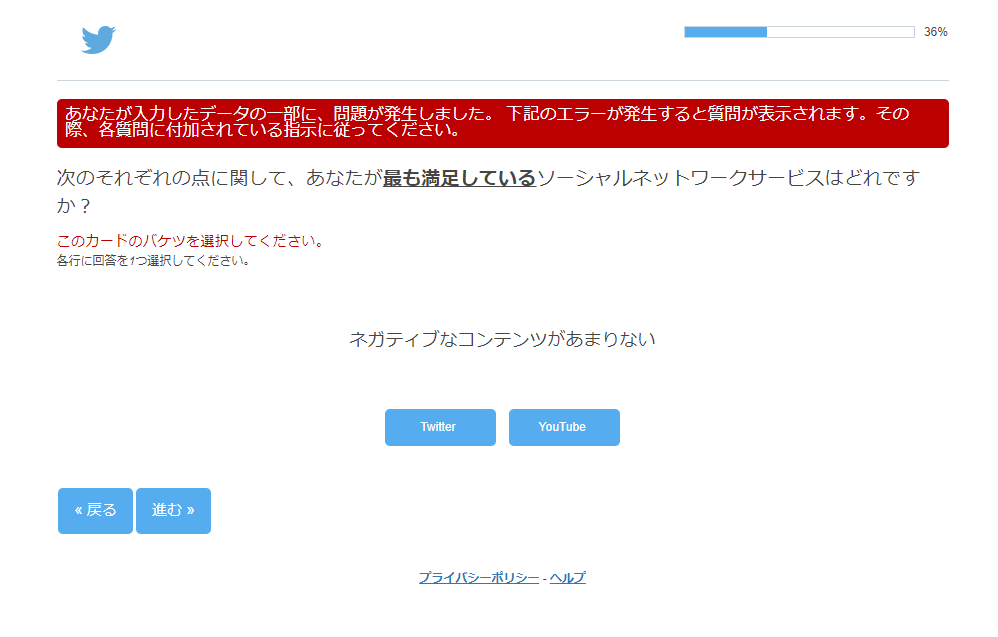The width and height of the screenshot is (998, 637).
Task: Open the ヘルプ link
Action: point(567,578)
